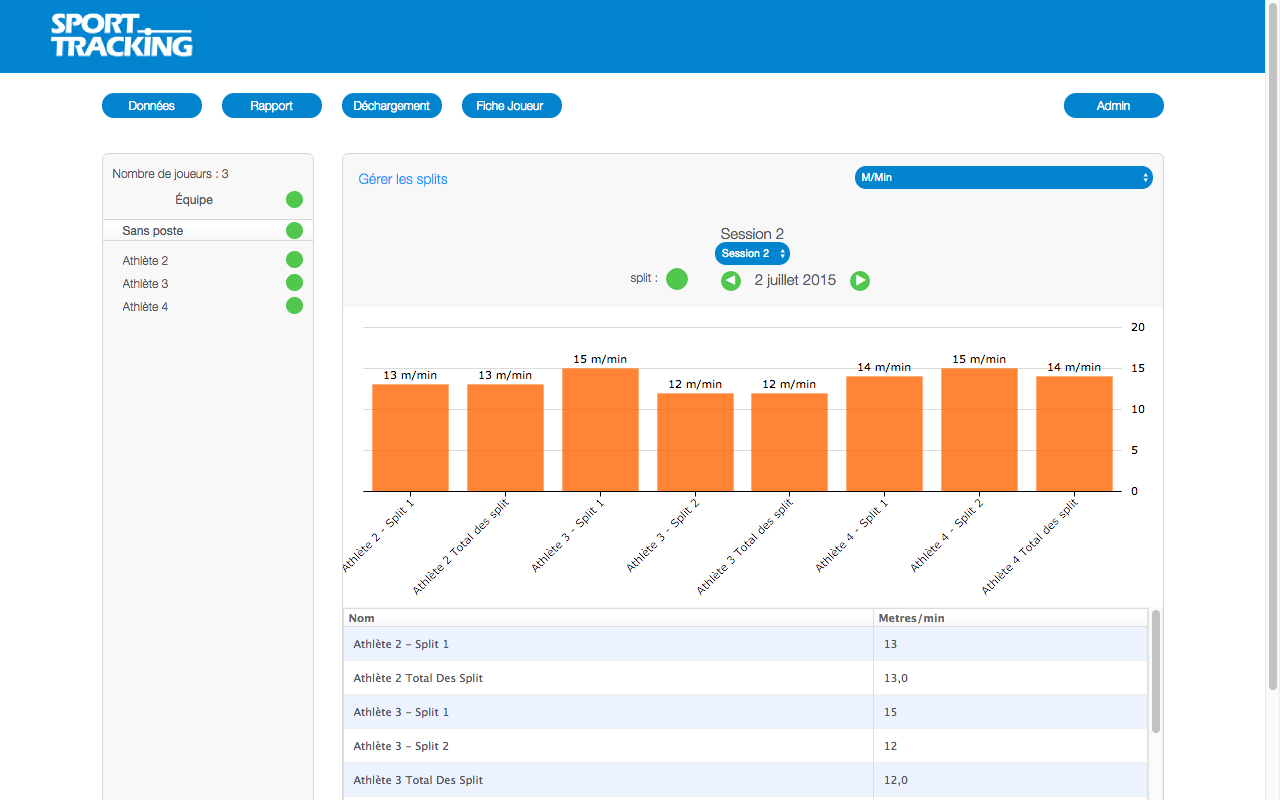Click the Athlète 3 - Split 1 bar
The height and width of the screenshot is (800, 1280).
[x=600, y=430]
